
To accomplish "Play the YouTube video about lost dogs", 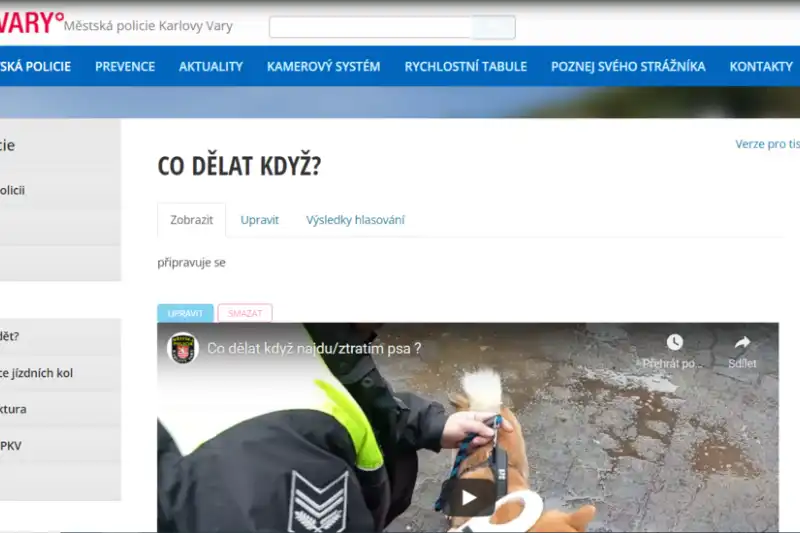I will [x=468, y=497].
